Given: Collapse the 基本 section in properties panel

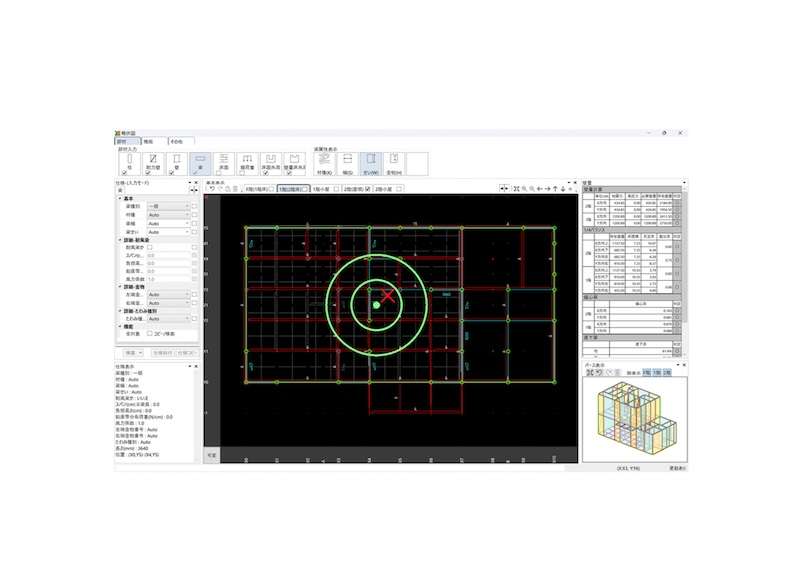Looking at the screenshot, I should (119, 198).
